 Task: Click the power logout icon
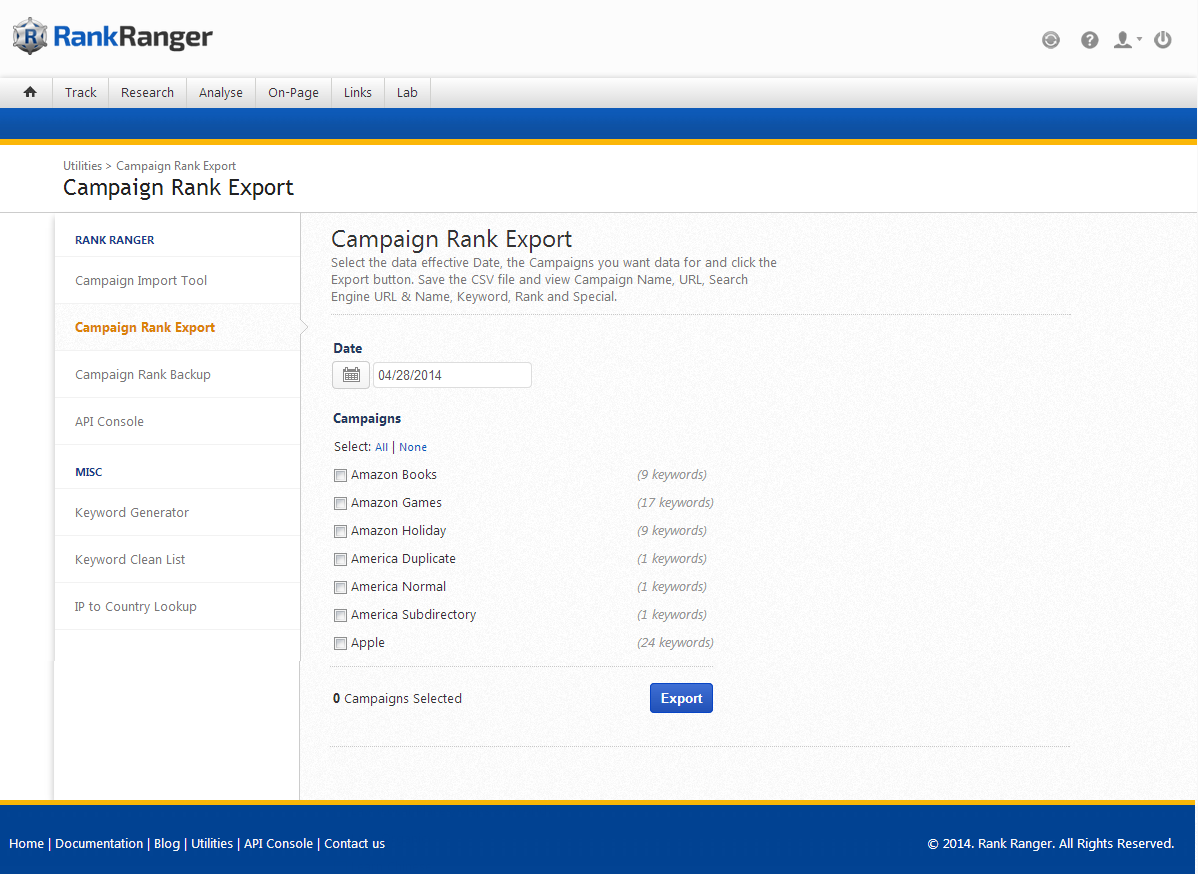1162,40
